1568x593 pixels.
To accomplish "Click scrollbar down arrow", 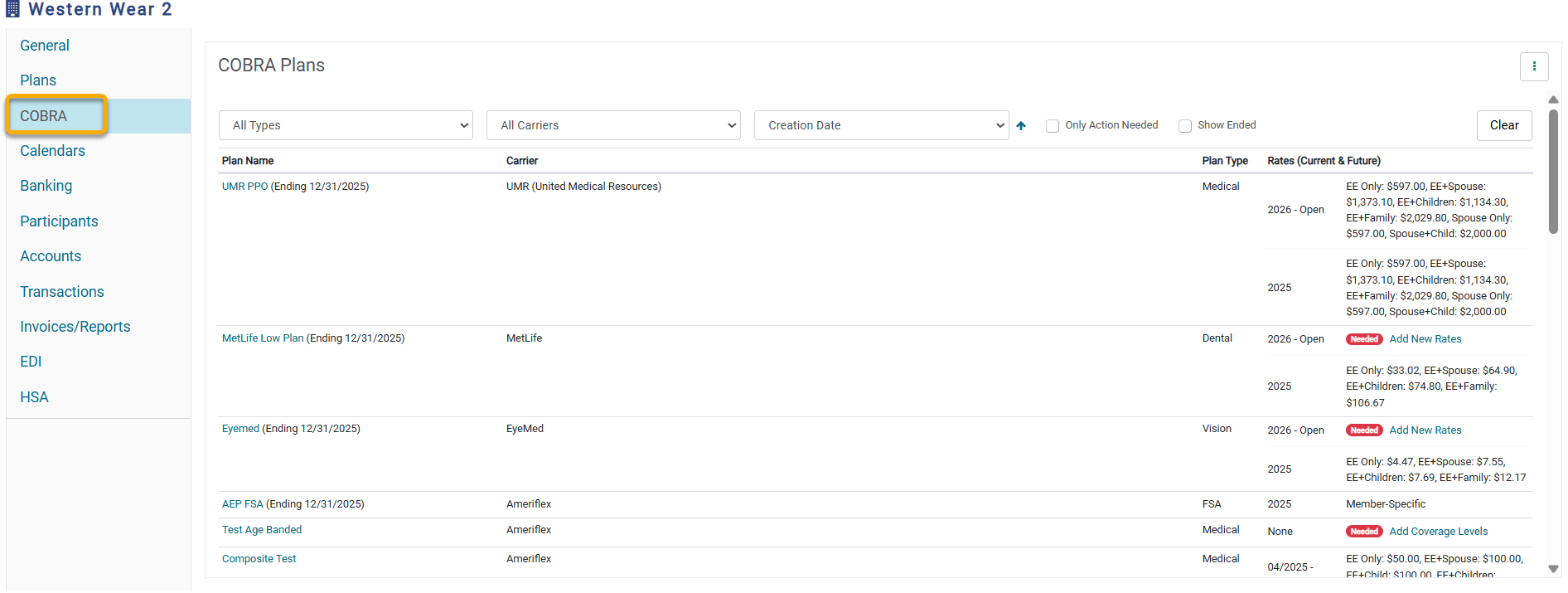I will (x=1553, y=569).
